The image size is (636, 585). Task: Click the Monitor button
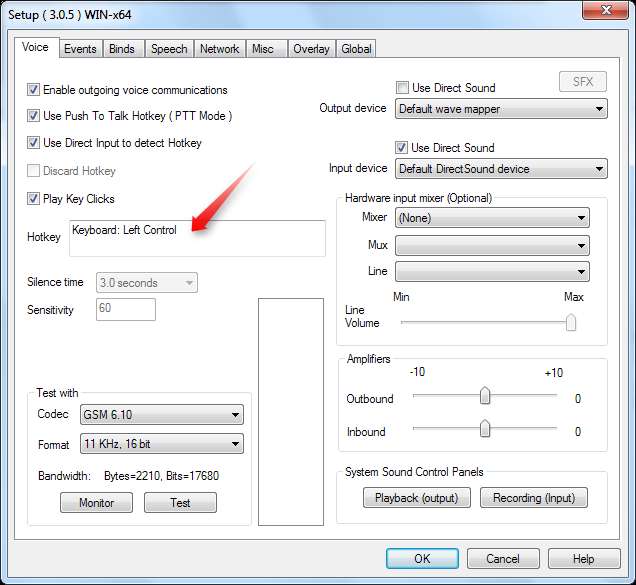point(97,503)
